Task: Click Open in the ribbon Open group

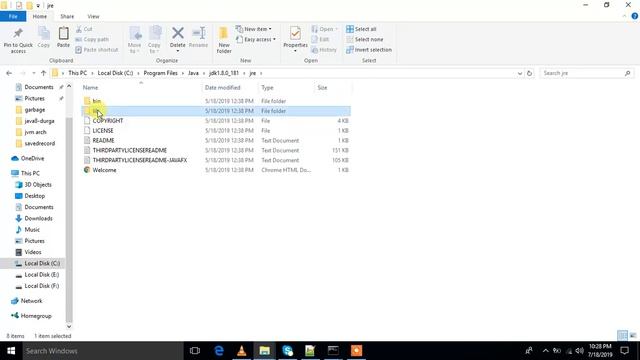Action: point(325,29)
